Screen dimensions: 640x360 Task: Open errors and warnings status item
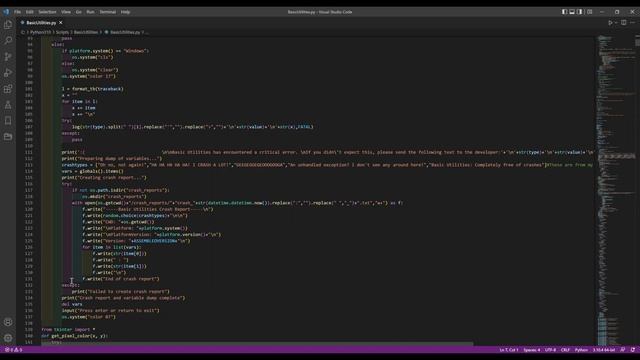click(13, 350)
